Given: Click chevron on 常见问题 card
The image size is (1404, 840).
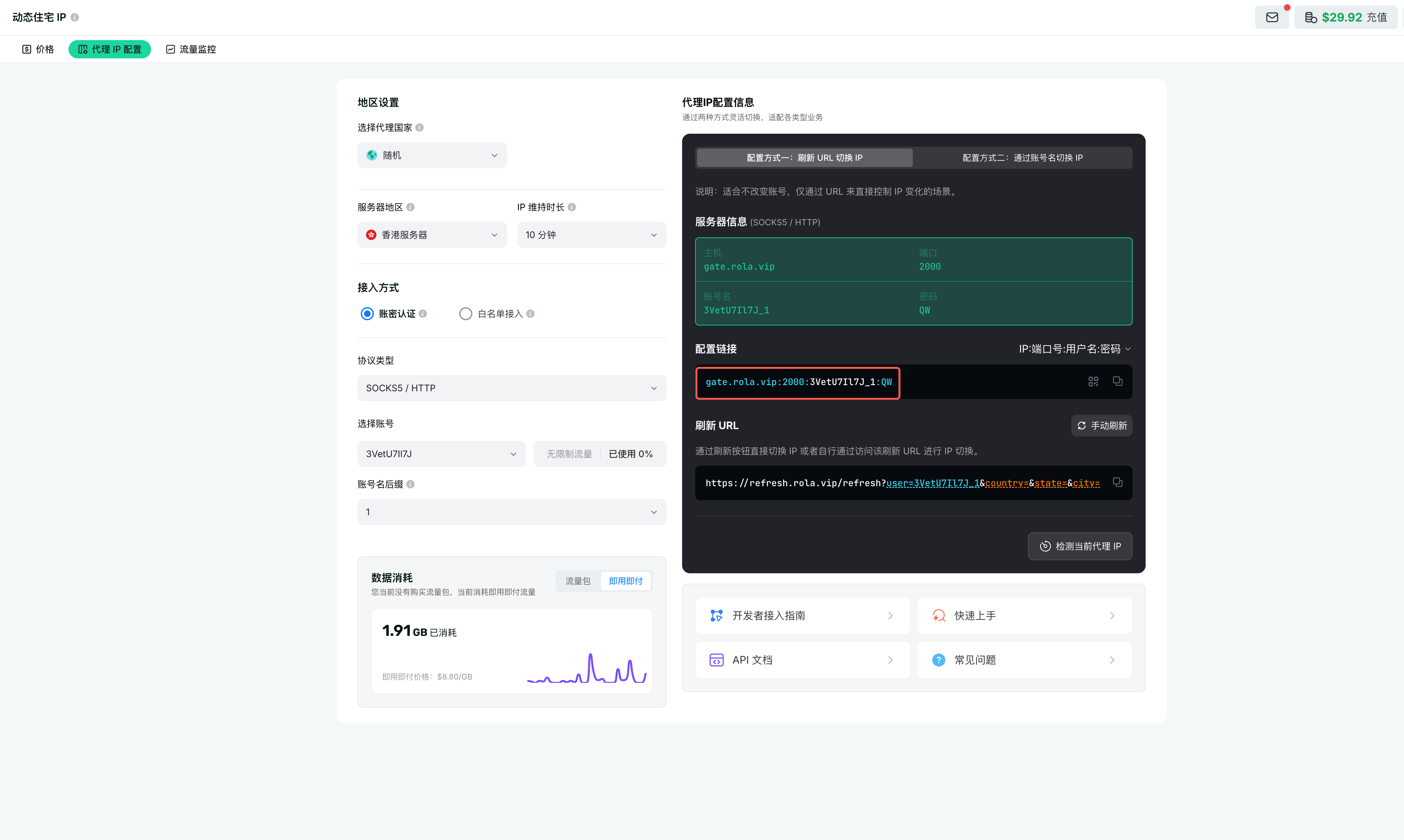Looking at the screenshot, I should 1112,660.
